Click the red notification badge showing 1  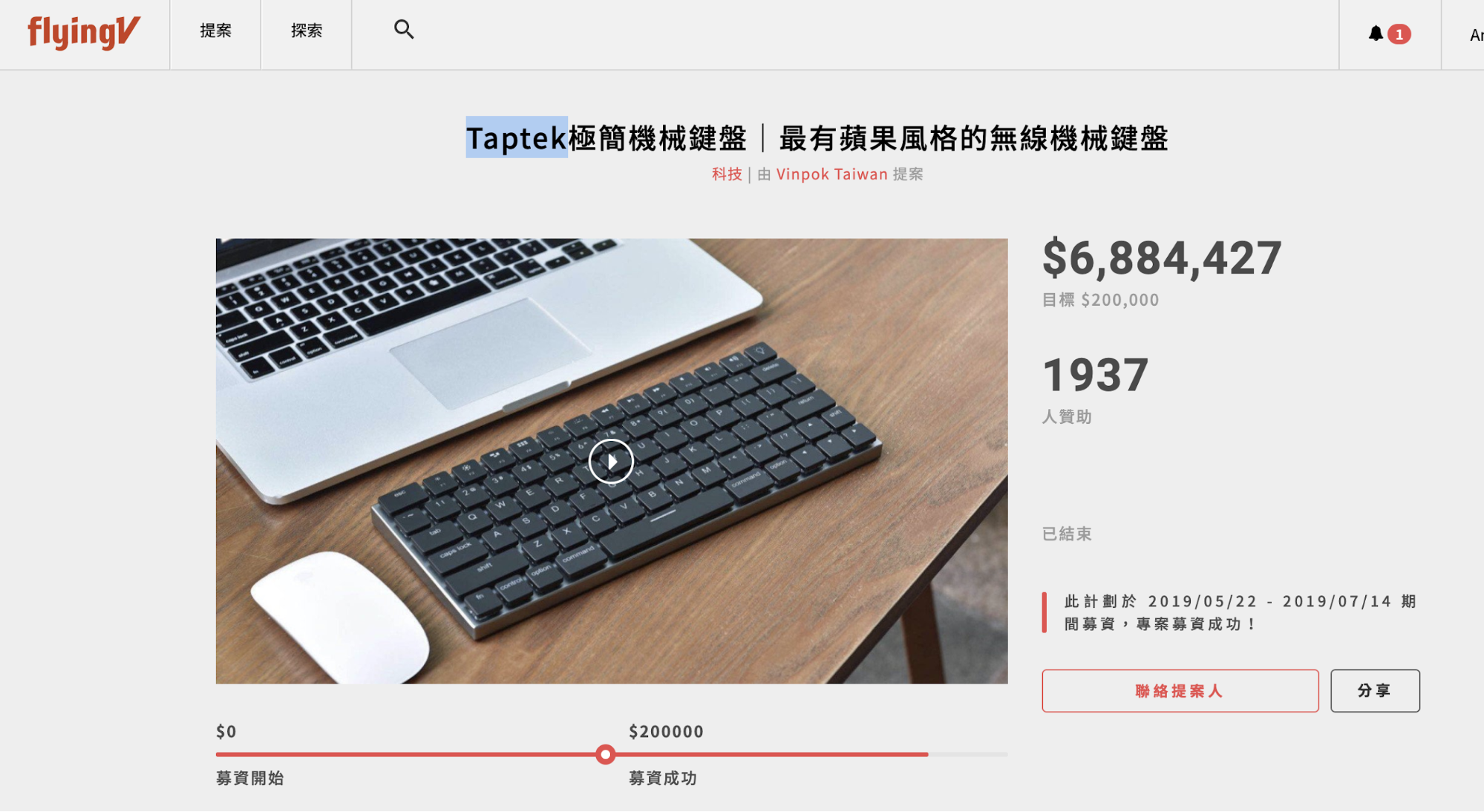tap(1399, 34)
